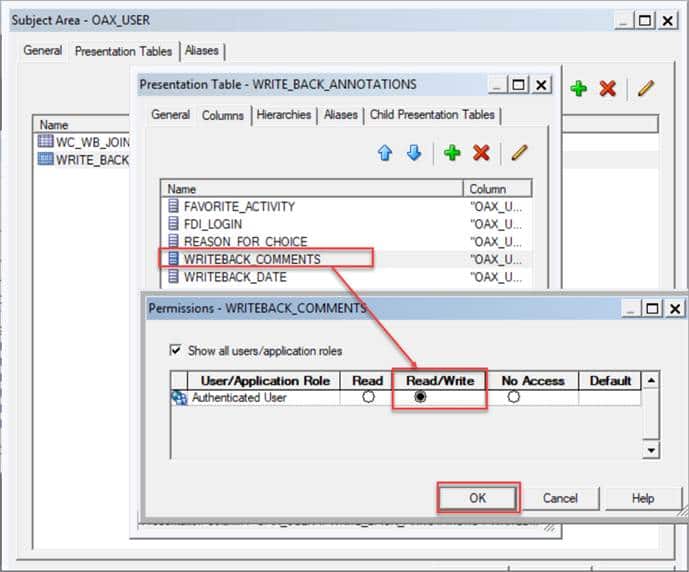Close the Presentation Table window

click(541, 85)
